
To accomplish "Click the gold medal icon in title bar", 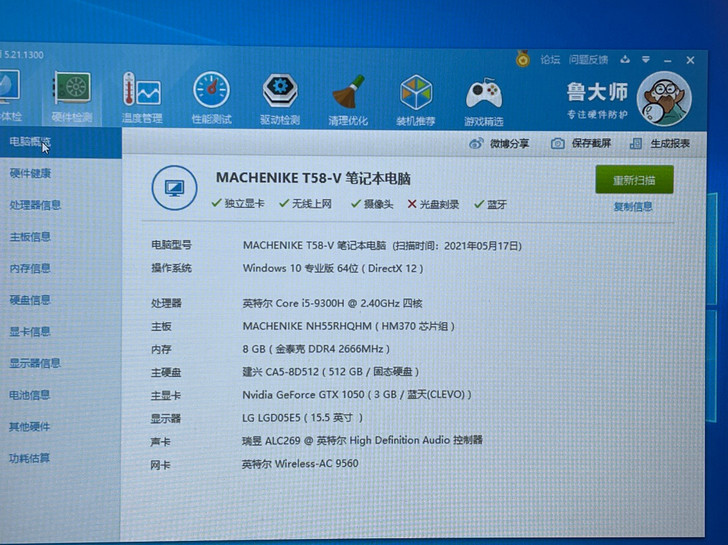I will 523,59.
